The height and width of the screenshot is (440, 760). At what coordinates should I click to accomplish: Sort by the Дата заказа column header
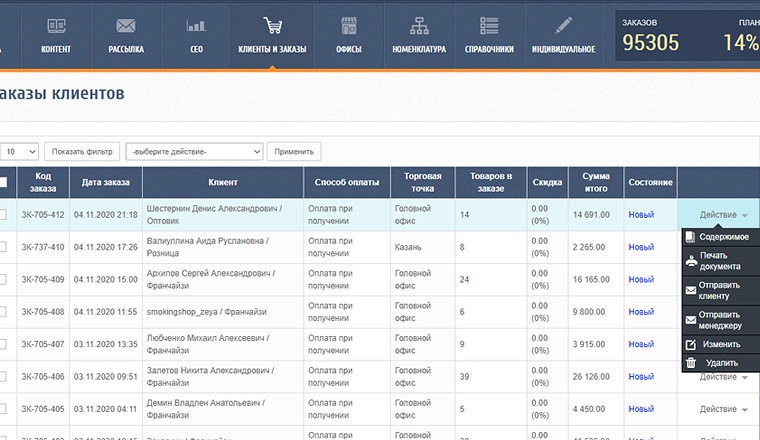pyautogui.click(x=106, y=182)
